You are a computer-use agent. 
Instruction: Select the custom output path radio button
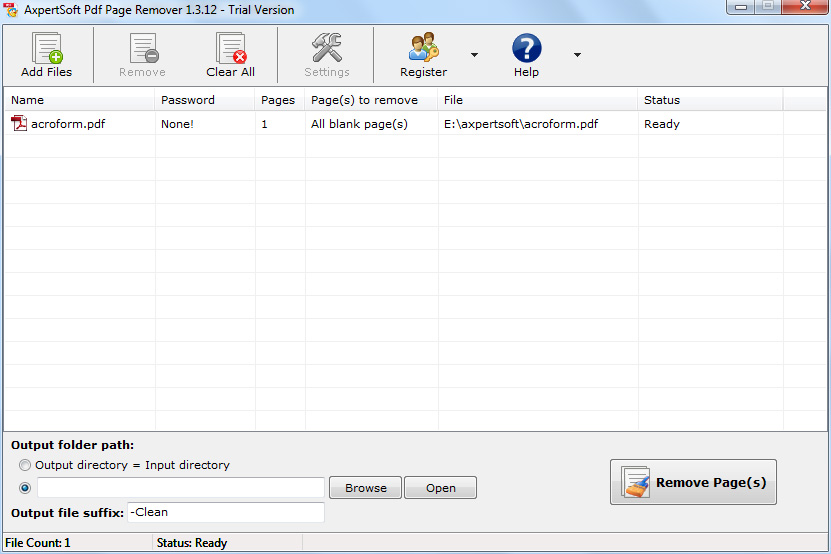(x=25, y=488)
